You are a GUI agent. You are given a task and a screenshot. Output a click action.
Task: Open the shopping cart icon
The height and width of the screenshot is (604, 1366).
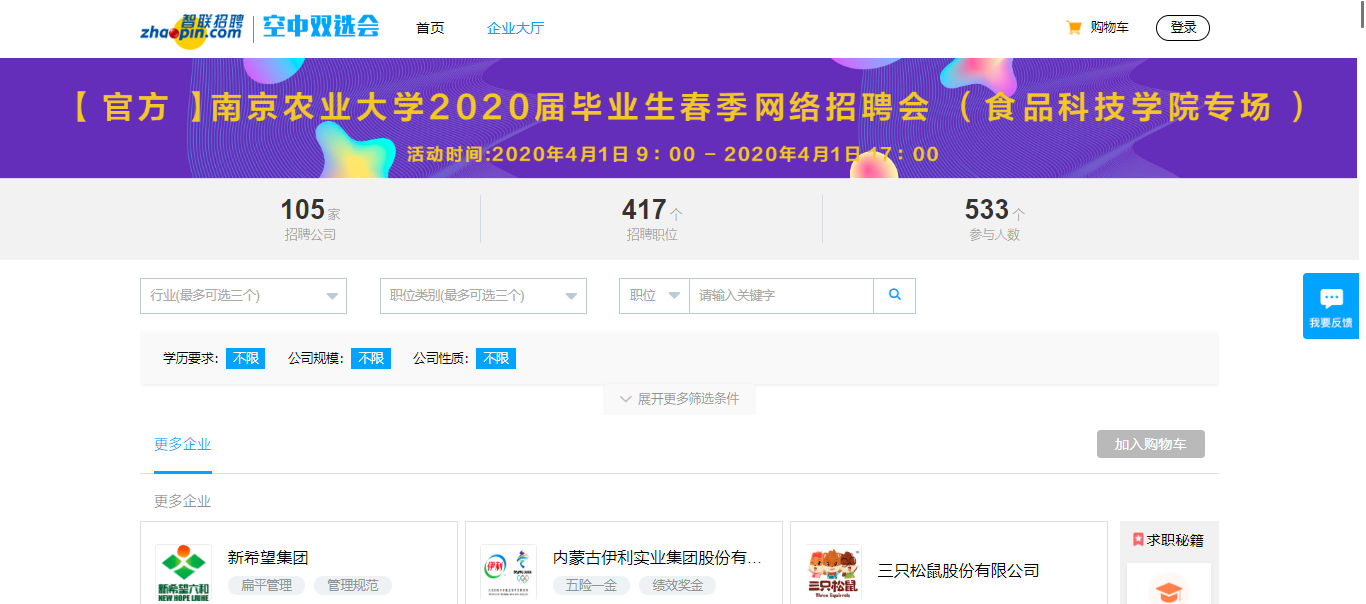[x=1074, y=28]
